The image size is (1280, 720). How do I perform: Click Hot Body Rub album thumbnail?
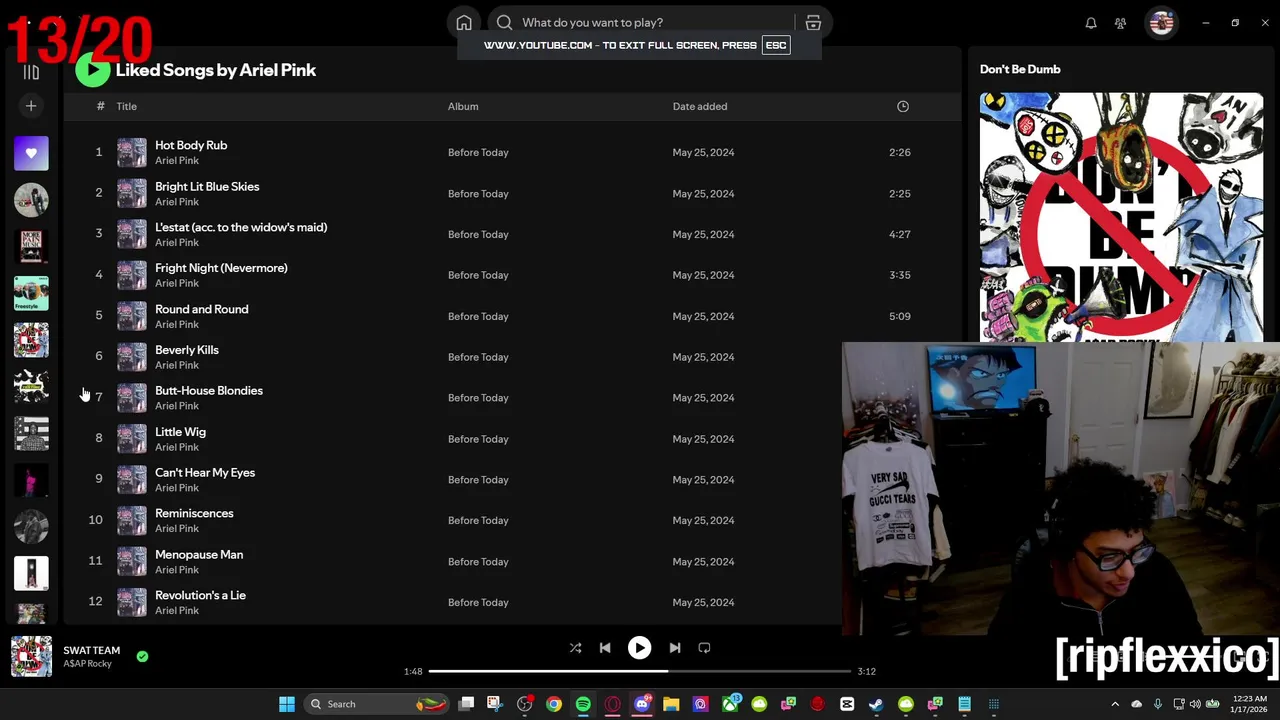(x=132, y=152)
